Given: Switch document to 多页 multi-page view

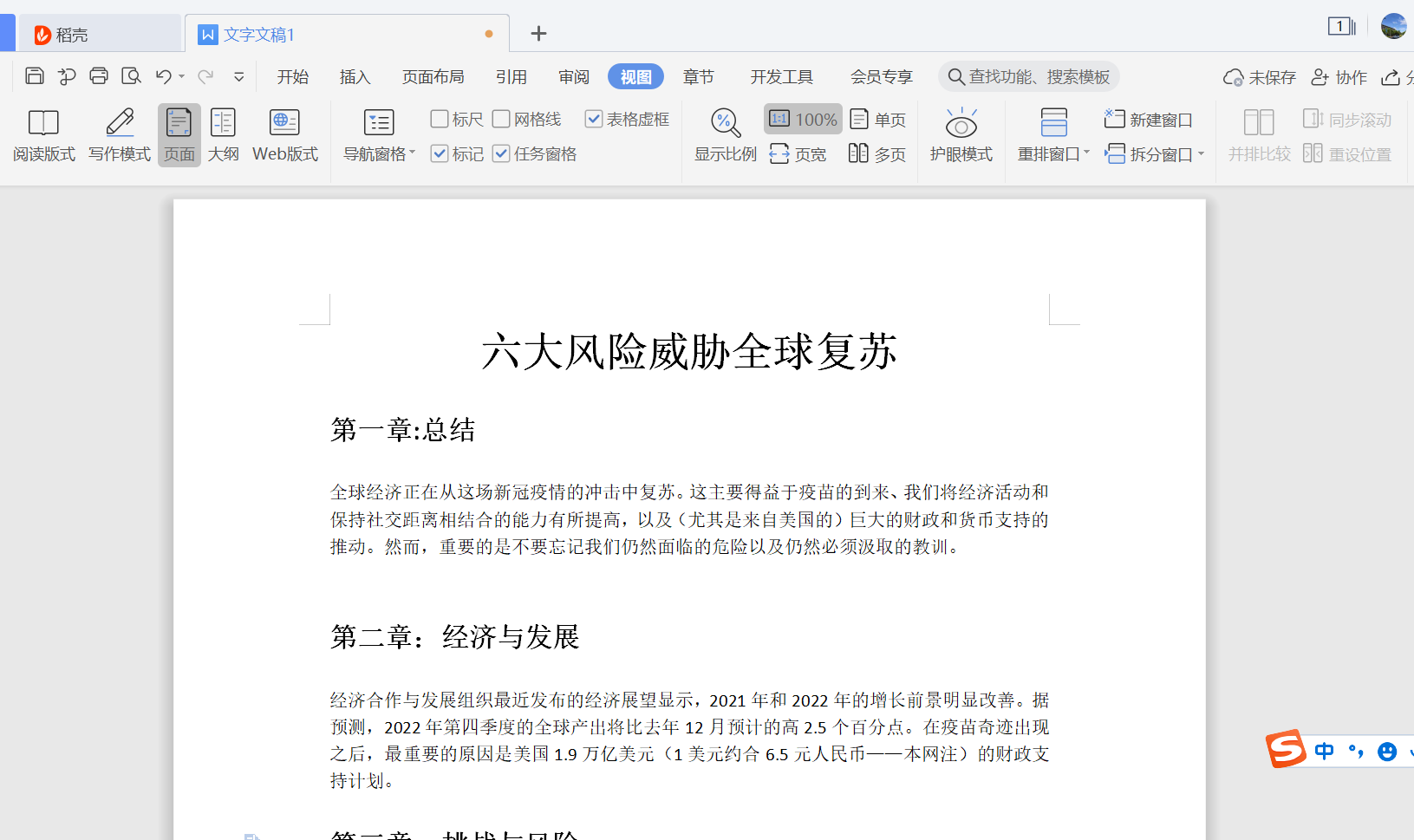Looking at the screenshot, I should point(877,153).
